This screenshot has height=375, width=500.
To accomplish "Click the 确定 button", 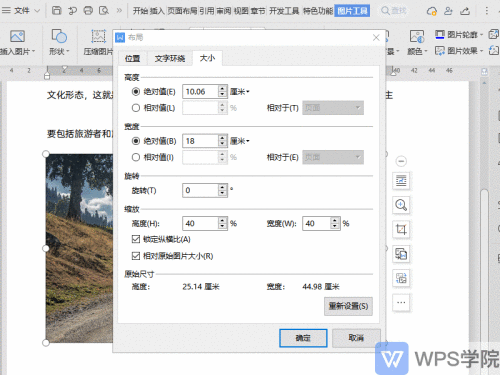I will pos(303,338).
